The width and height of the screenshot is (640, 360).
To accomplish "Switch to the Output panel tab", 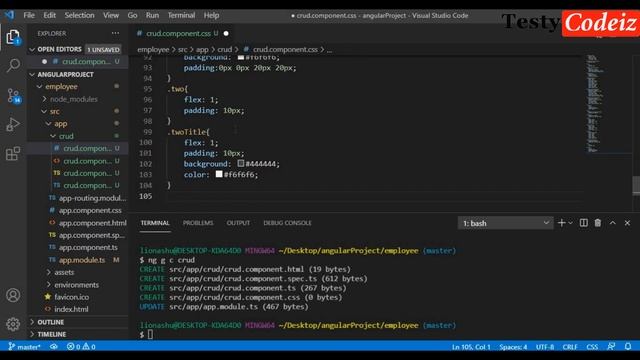I will click(238, 223).
